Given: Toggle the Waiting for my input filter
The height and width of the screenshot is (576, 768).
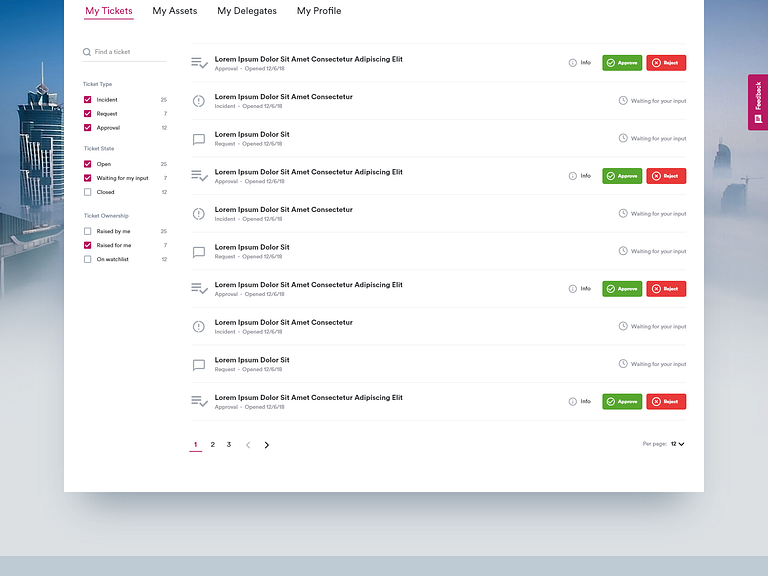Looking at the screenshot, I should click(88, 178).
